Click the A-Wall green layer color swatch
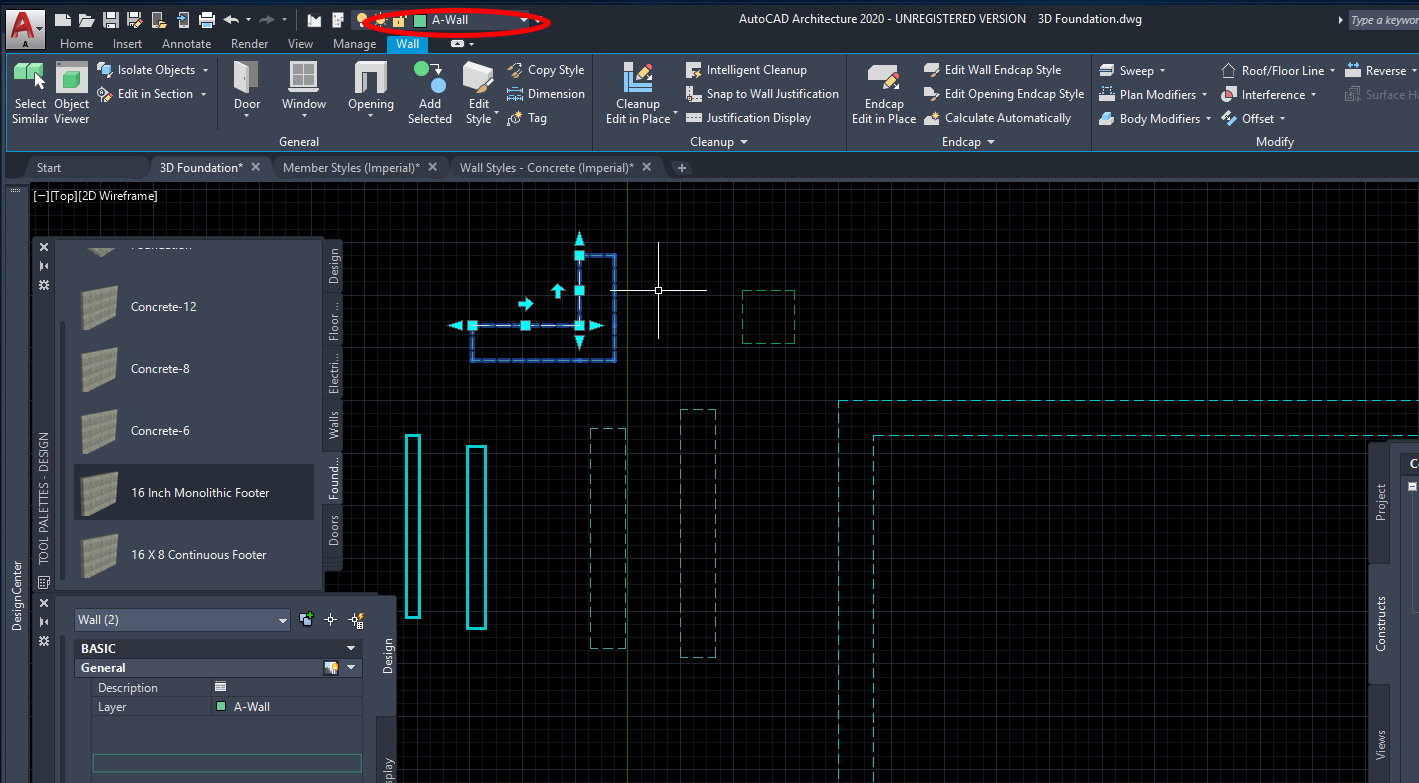 point(219,705)
